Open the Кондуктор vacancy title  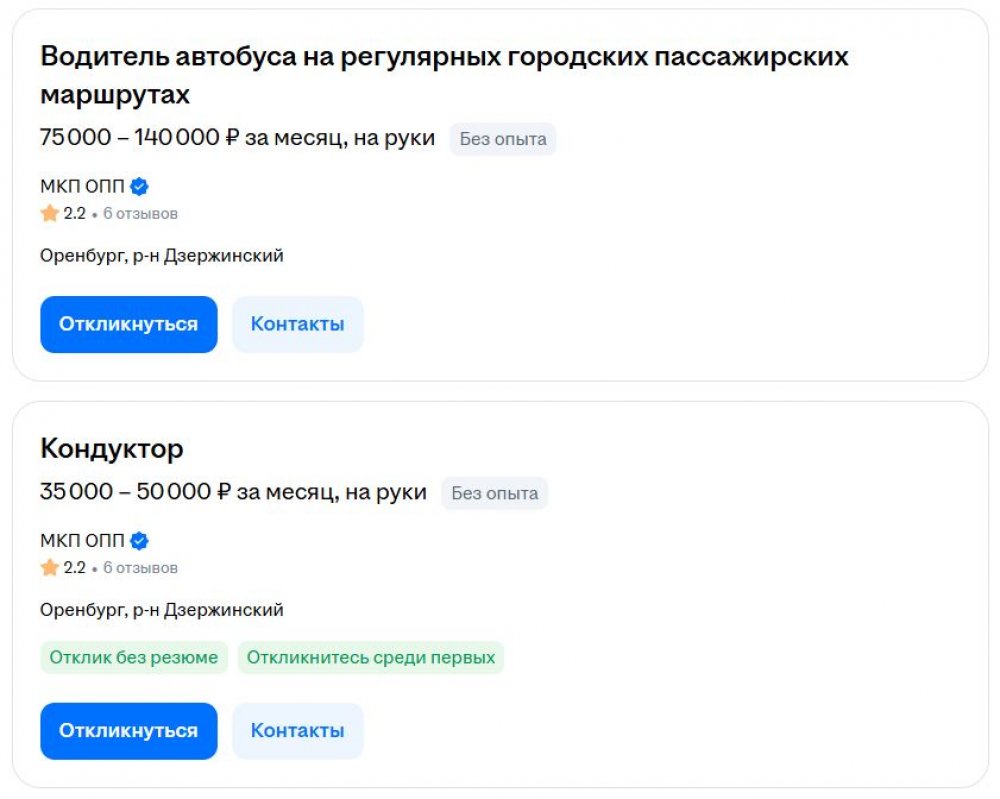[x=112, y=449]
